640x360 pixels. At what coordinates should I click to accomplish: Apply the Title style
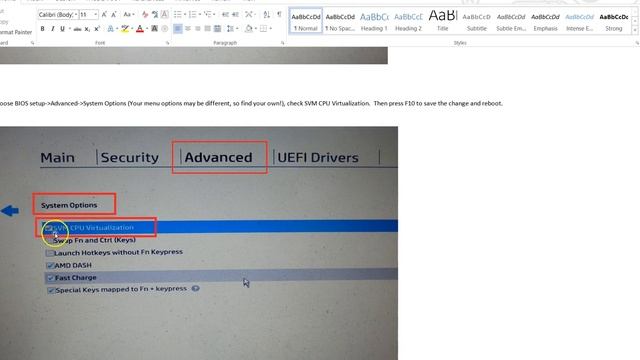click(443, 21)
